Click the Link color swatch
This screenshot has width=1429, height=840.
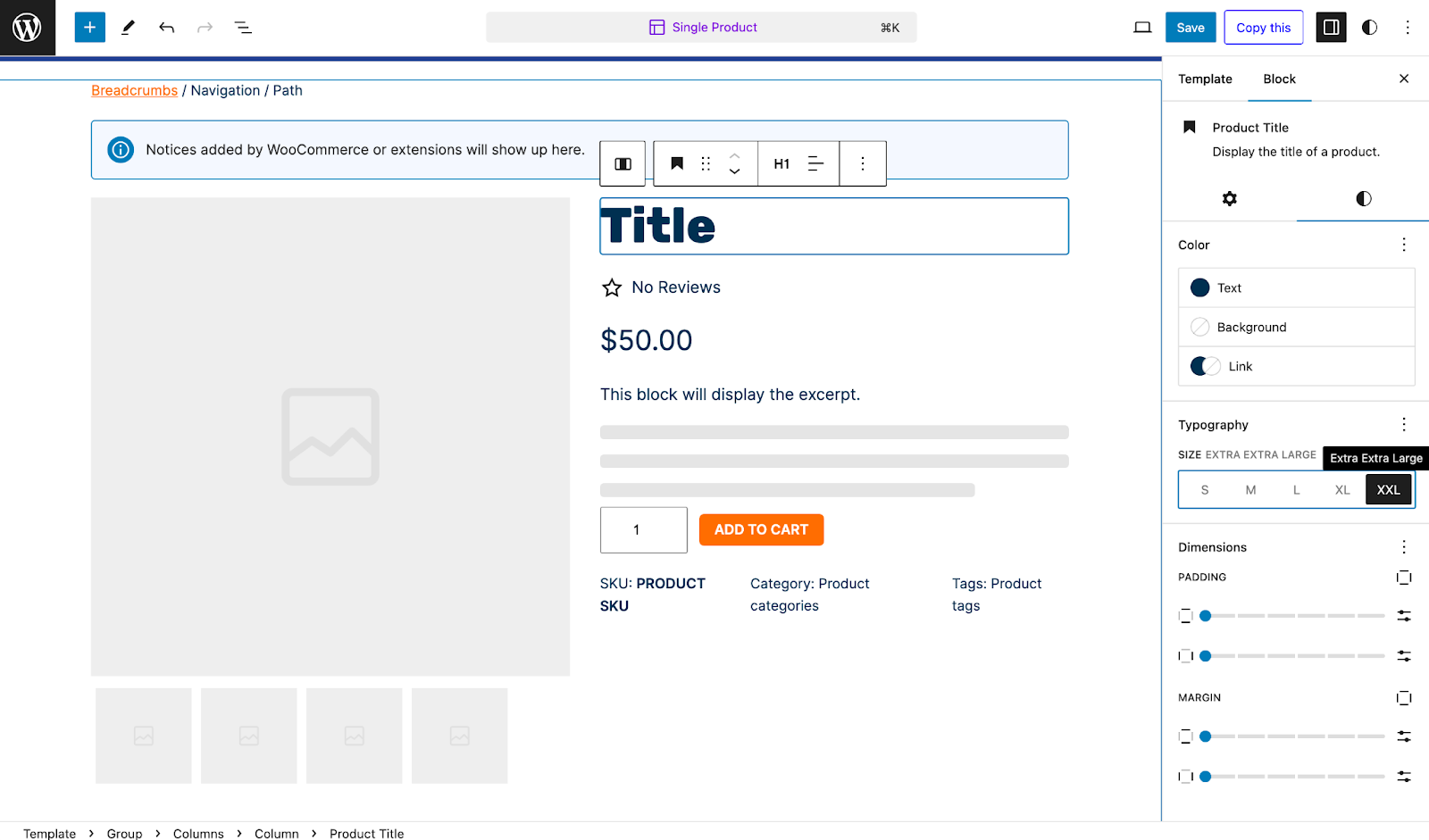1203,366
